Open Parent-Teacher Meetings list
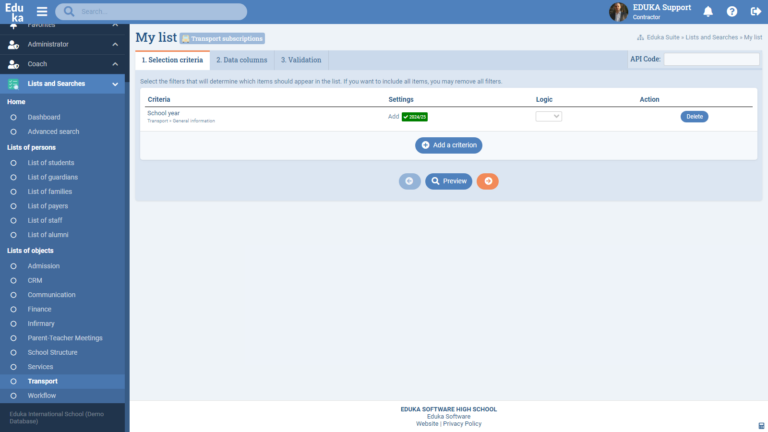768x432 pixels. (65, 338)
